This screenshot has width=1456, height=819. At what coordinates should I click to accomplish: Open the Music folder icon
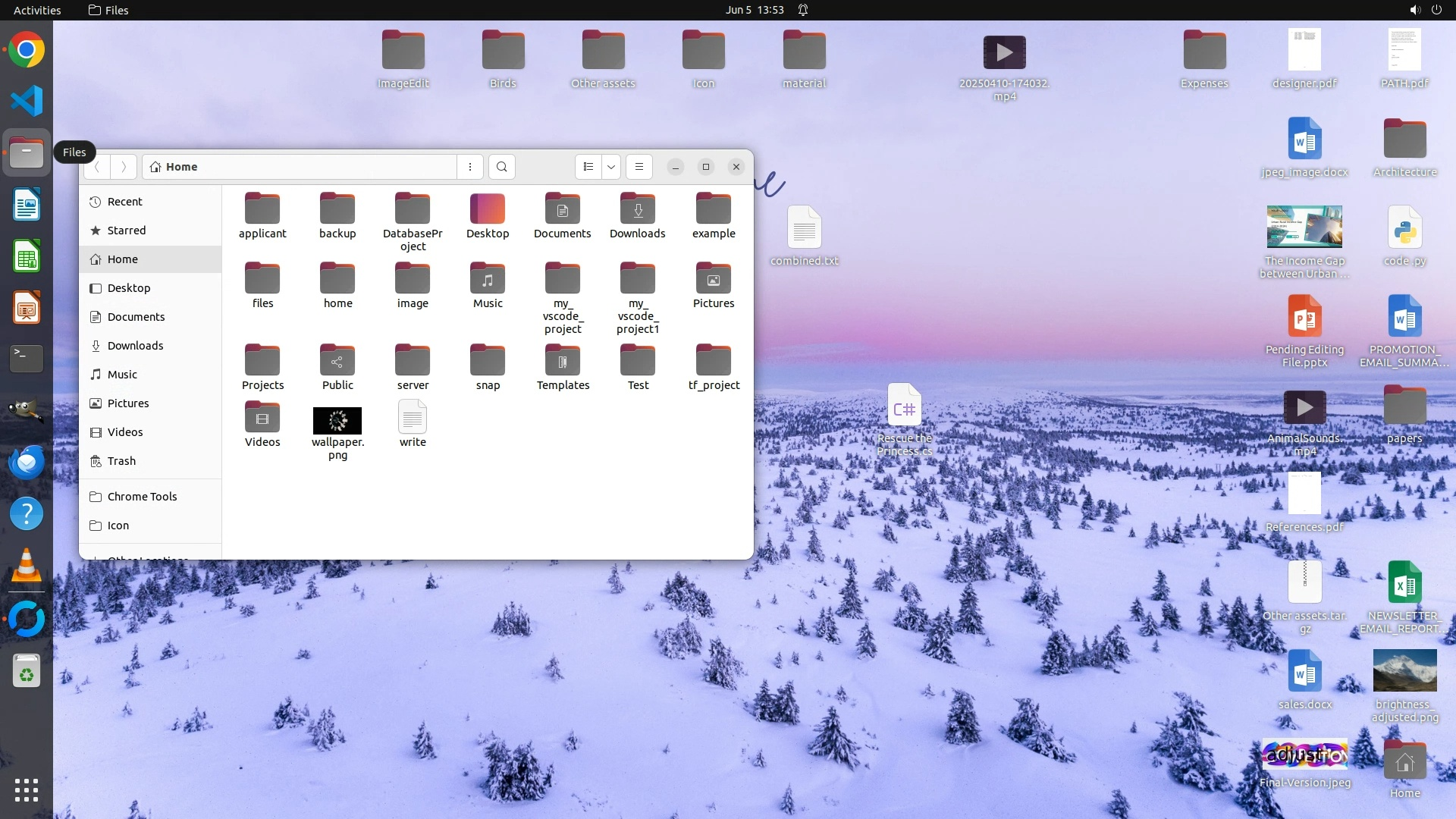tap(488, 280)
